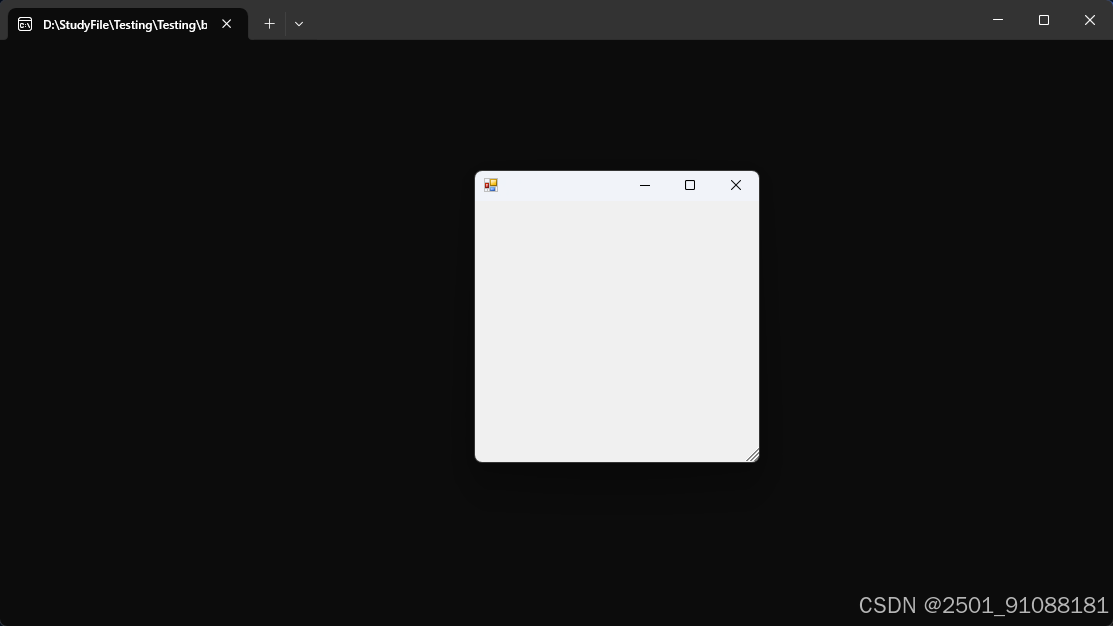Expand the terminal profile dropdown

pyautogui.click(x=299, y=24)
